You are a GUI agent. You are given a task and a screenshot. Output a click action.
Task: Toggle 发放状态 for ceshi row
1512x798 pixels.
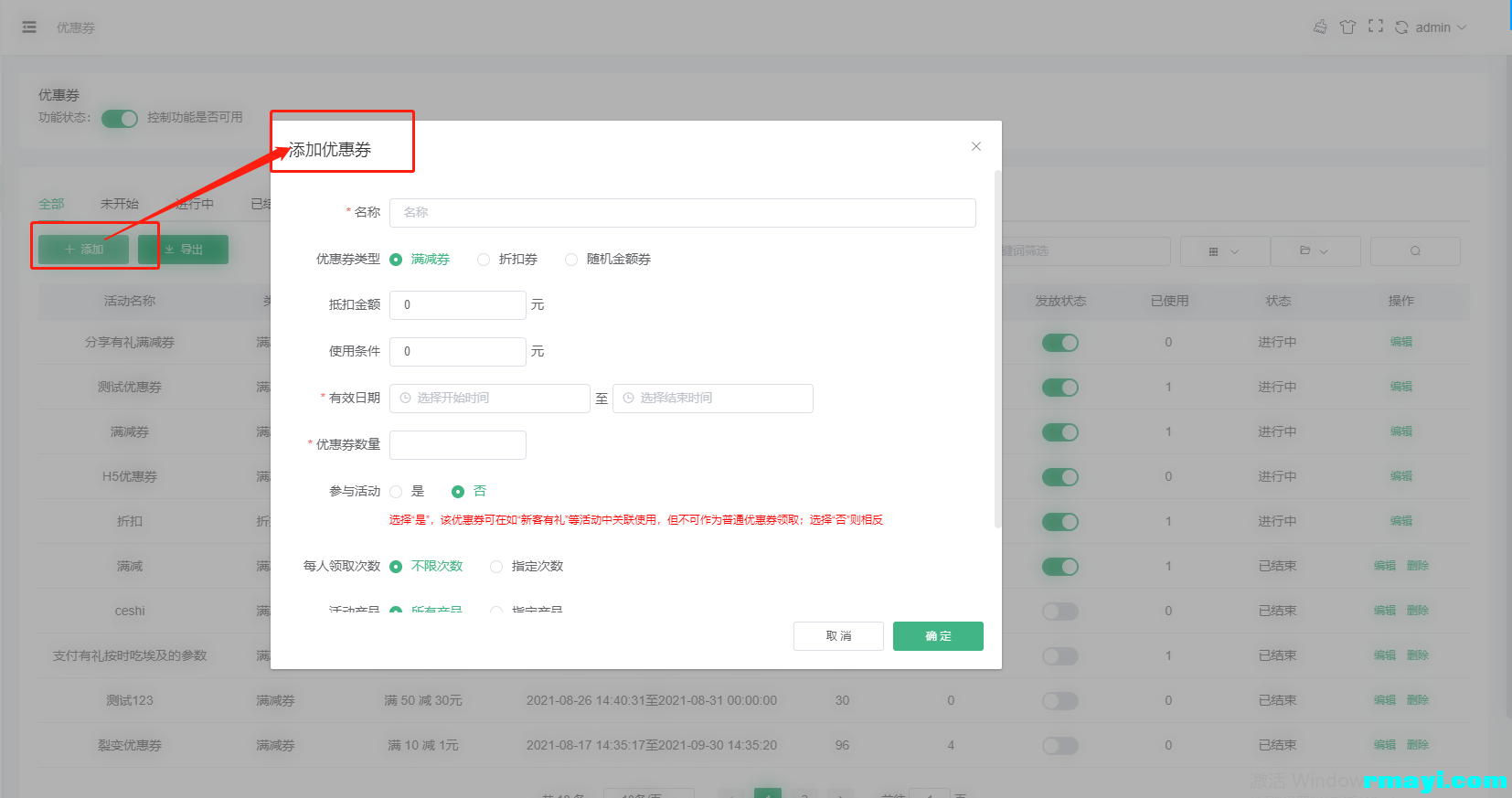click(1060, 612)
